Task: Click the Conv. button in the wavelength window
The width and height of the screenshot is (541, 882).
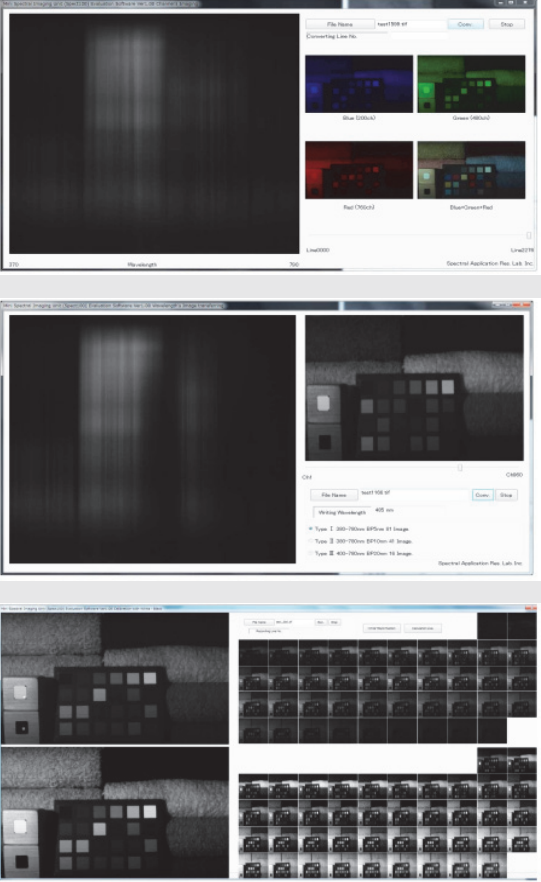Action: pyautogui.click(x=483, y=495)
